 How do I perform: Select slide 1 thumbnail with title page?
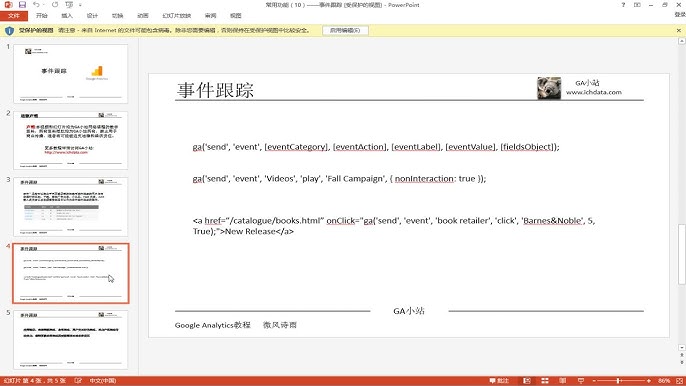(70, 74)
